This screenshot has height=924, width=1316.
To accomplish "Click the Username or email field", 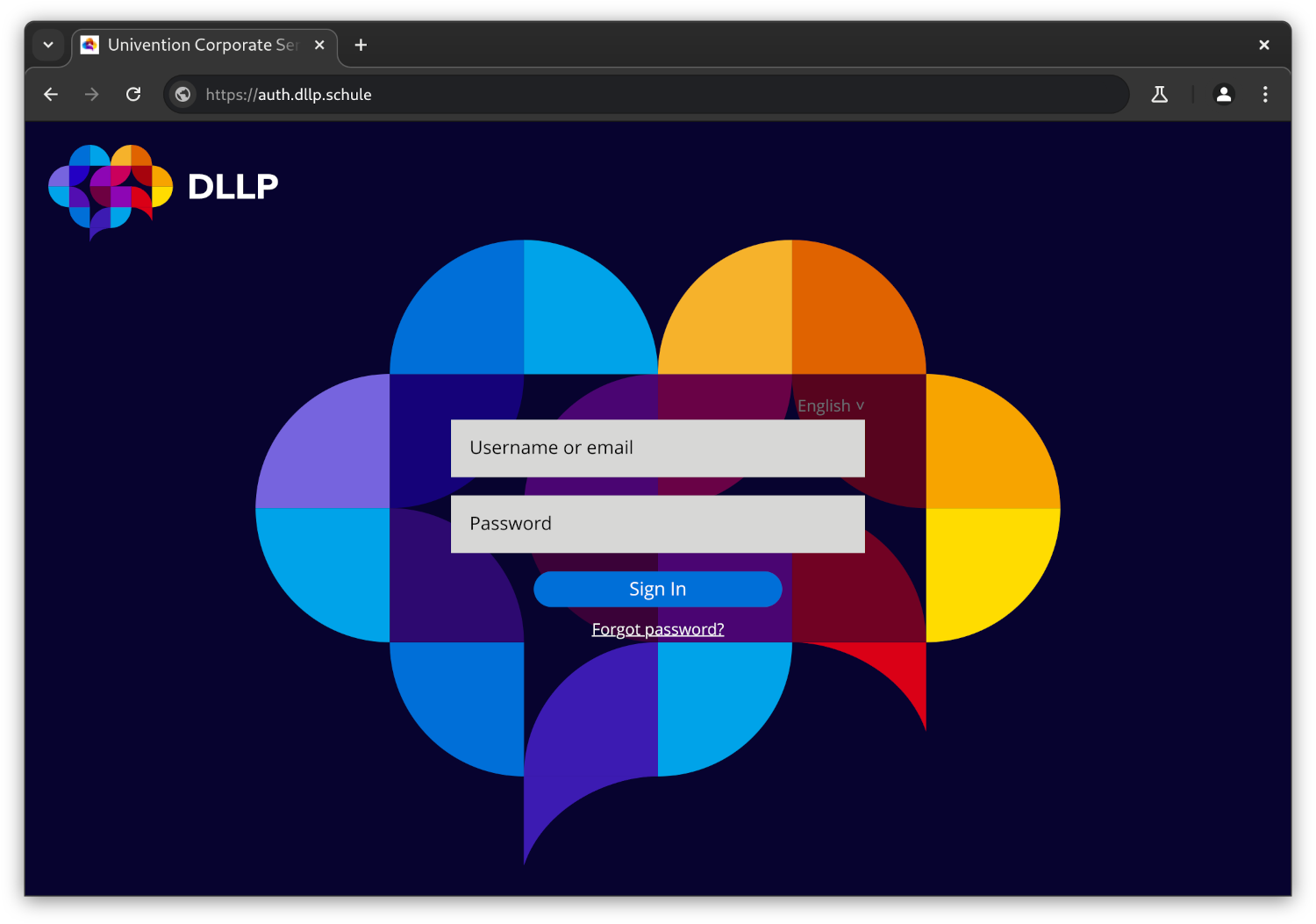I will pos(657,448).
